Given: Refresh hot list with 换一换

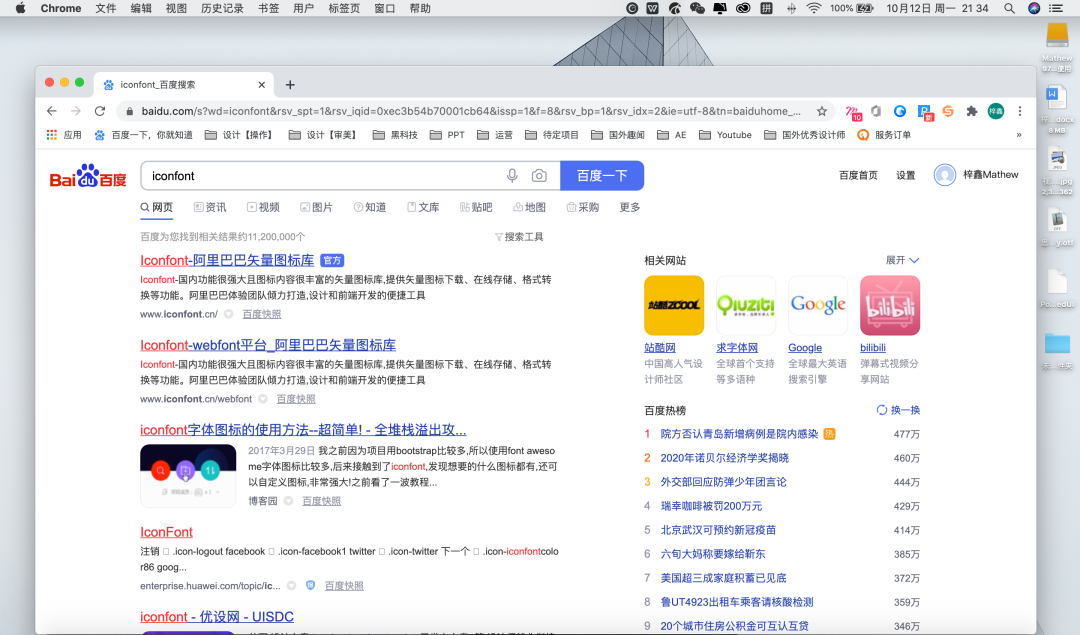Looking at the screenshot, I should [x=898, y=410].
